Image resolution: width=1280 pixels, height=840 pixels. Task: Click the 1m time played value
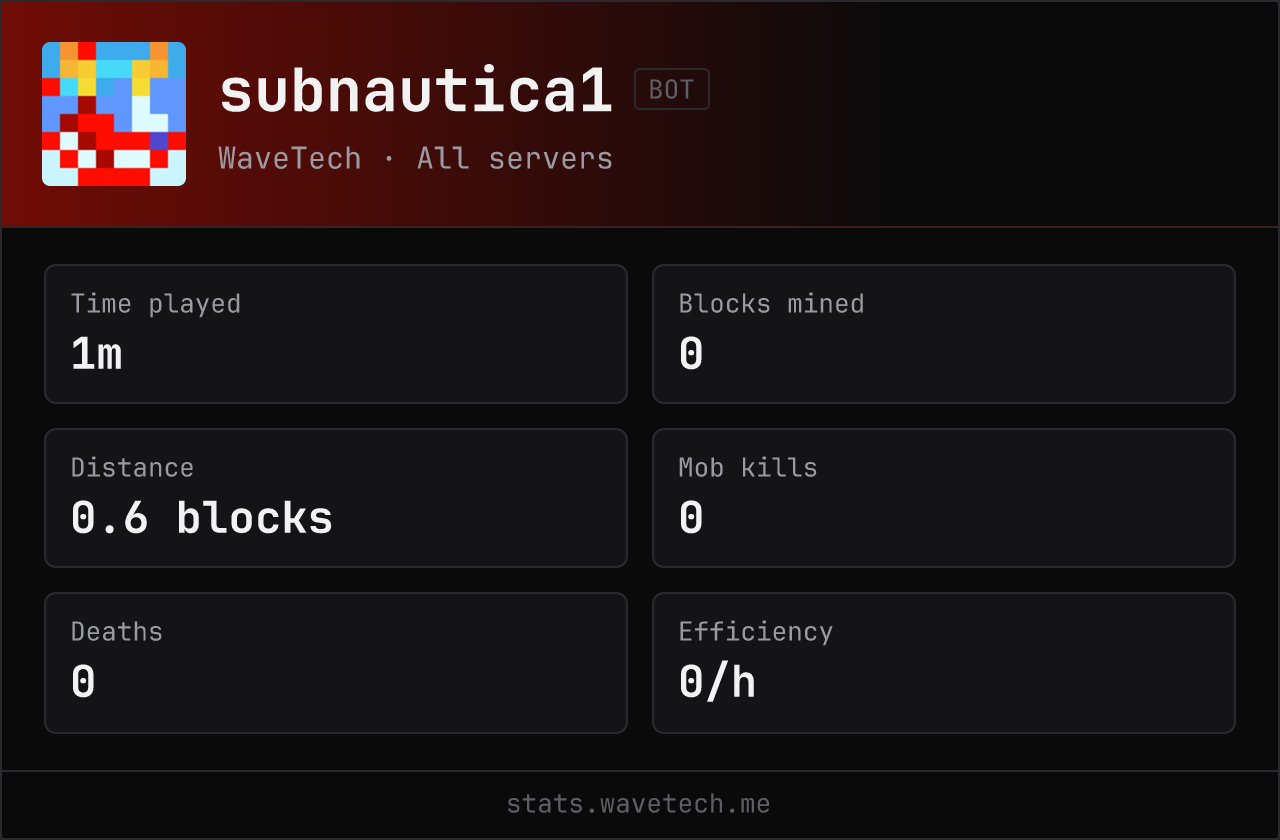click(96, 354)
